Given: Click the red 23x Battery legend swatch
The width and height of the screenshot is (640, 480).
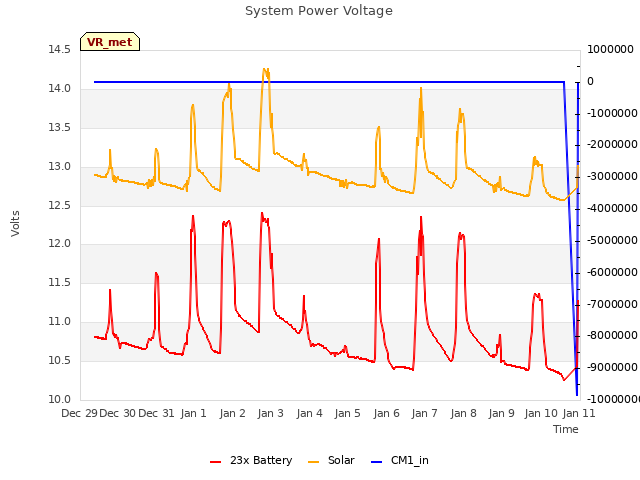Looking at the screenshot, I should click(x=216, y=462).
